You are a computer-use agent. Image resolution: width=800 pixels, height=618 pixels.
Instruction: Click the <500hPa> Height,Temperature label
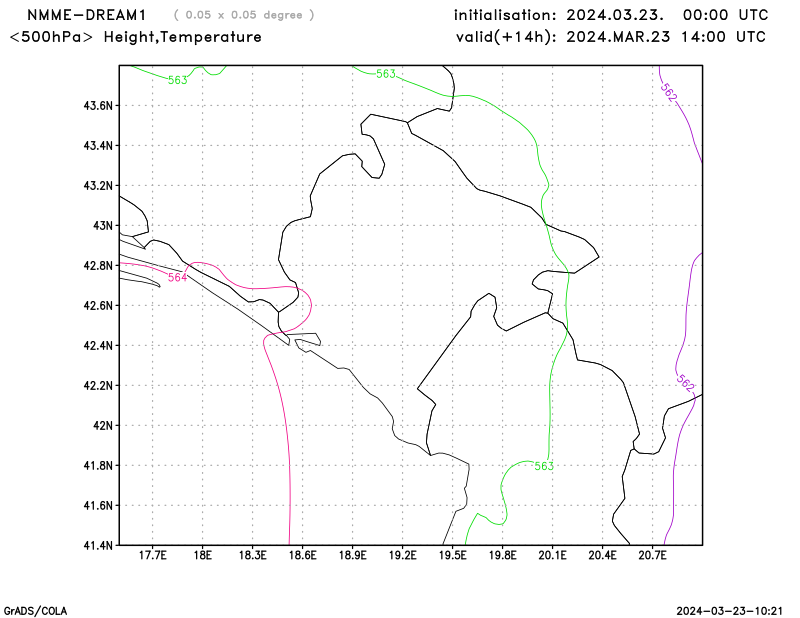coord(136,37)
